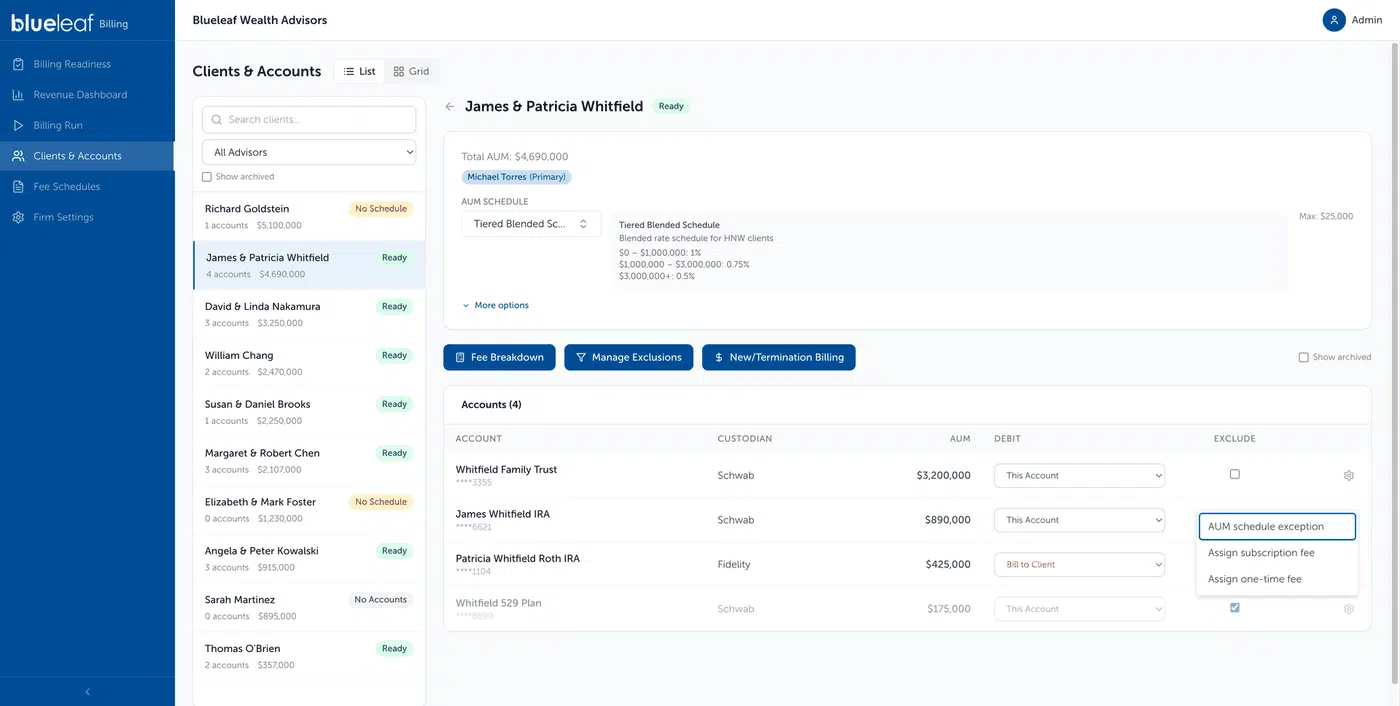Click Patricia Whitfield Roth IRA account name
This screenshot has width=1400, height=706.
(x=518, y=558)
